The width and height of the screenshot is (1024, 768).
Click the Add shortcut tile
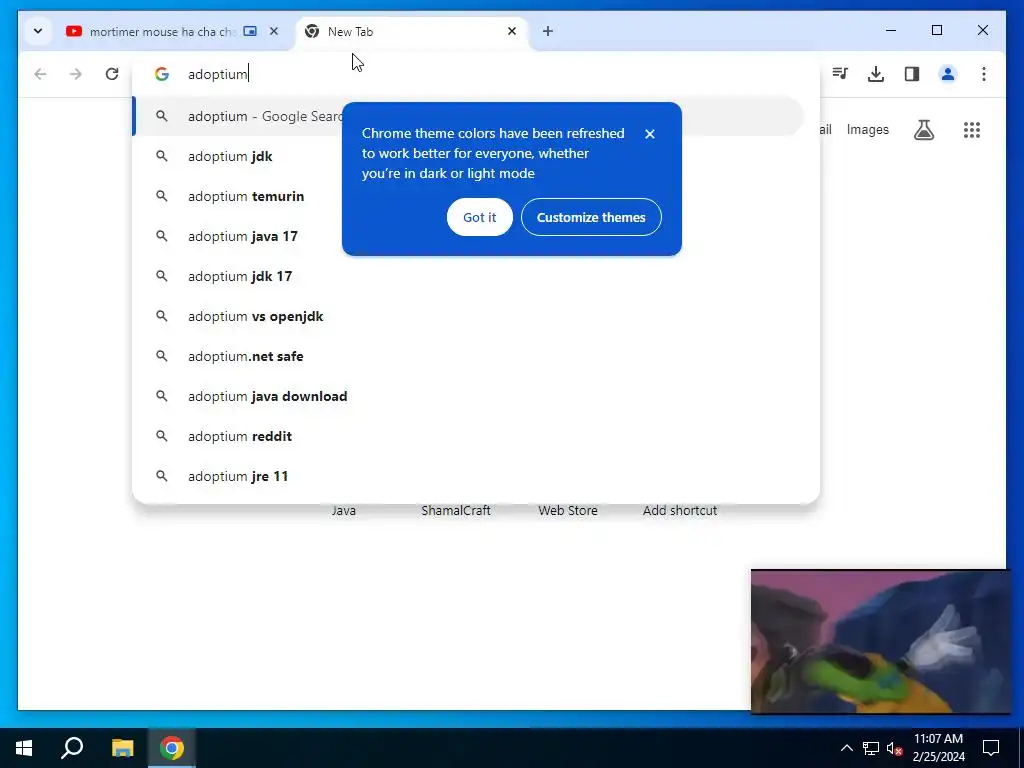[x=680, y=511]
